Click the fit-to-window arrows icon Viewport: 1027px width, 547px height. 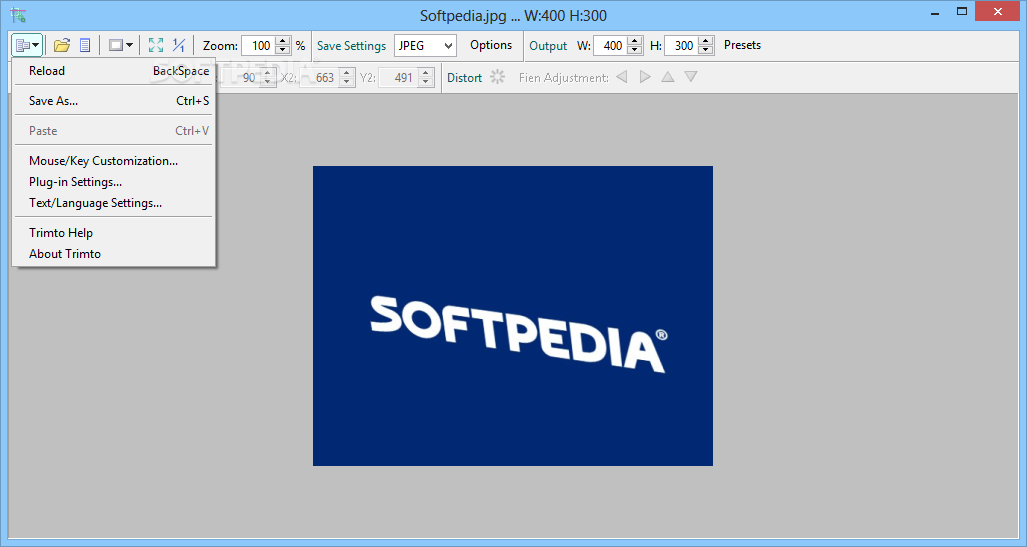tap(156, 45)
